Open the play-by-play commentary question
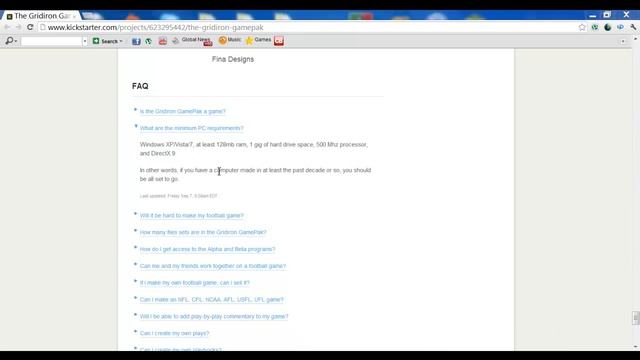 point(214,316)
